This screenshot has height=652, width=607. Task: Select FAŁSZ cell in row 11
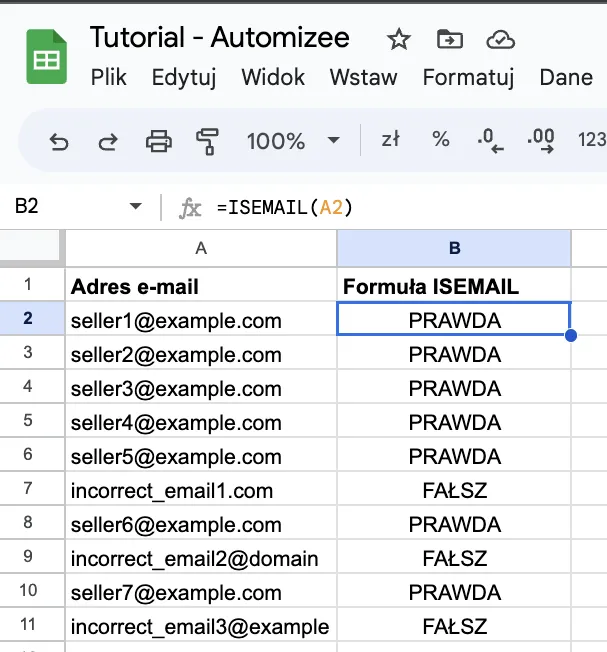click(x=454, y=625)
